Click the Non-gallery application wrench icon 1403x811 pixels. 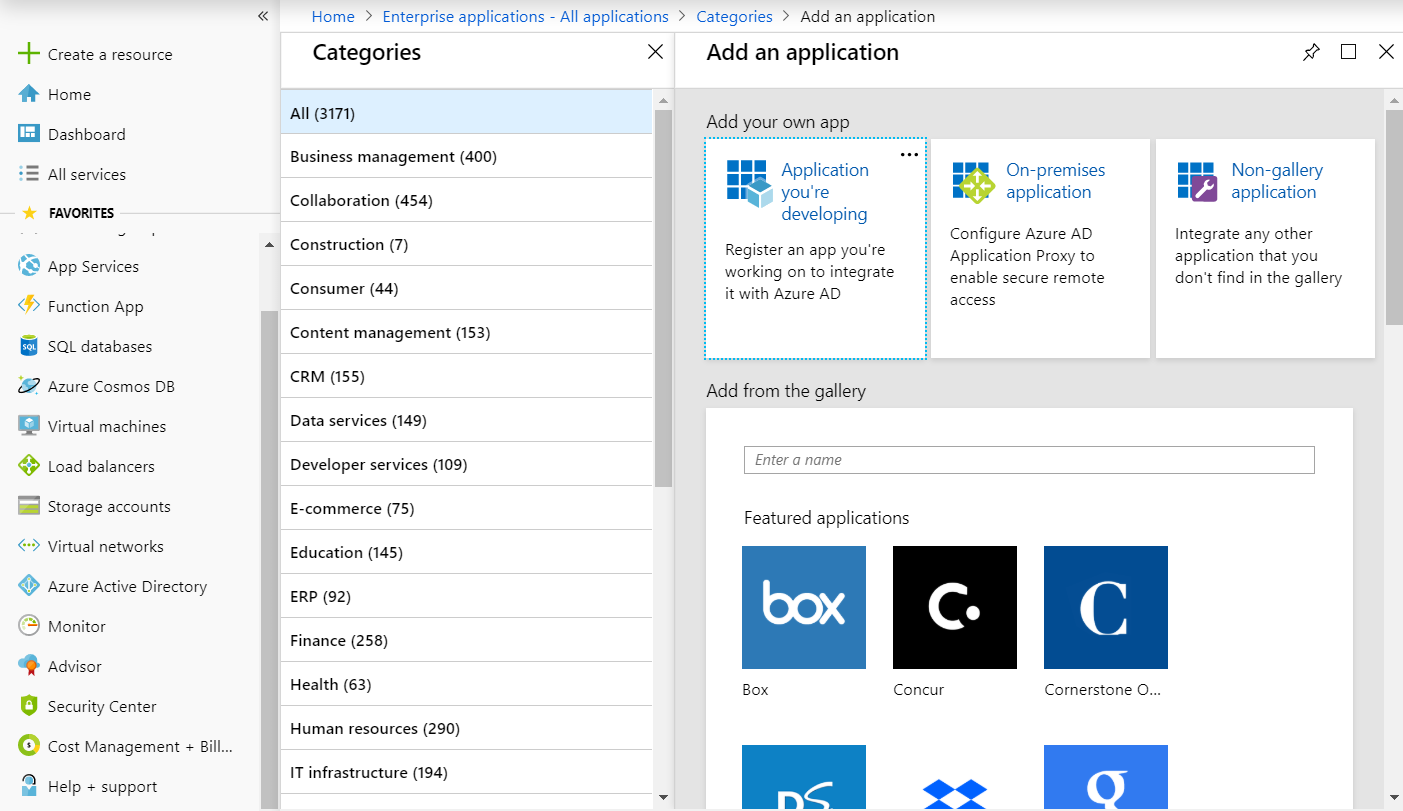coord(1198,182)
